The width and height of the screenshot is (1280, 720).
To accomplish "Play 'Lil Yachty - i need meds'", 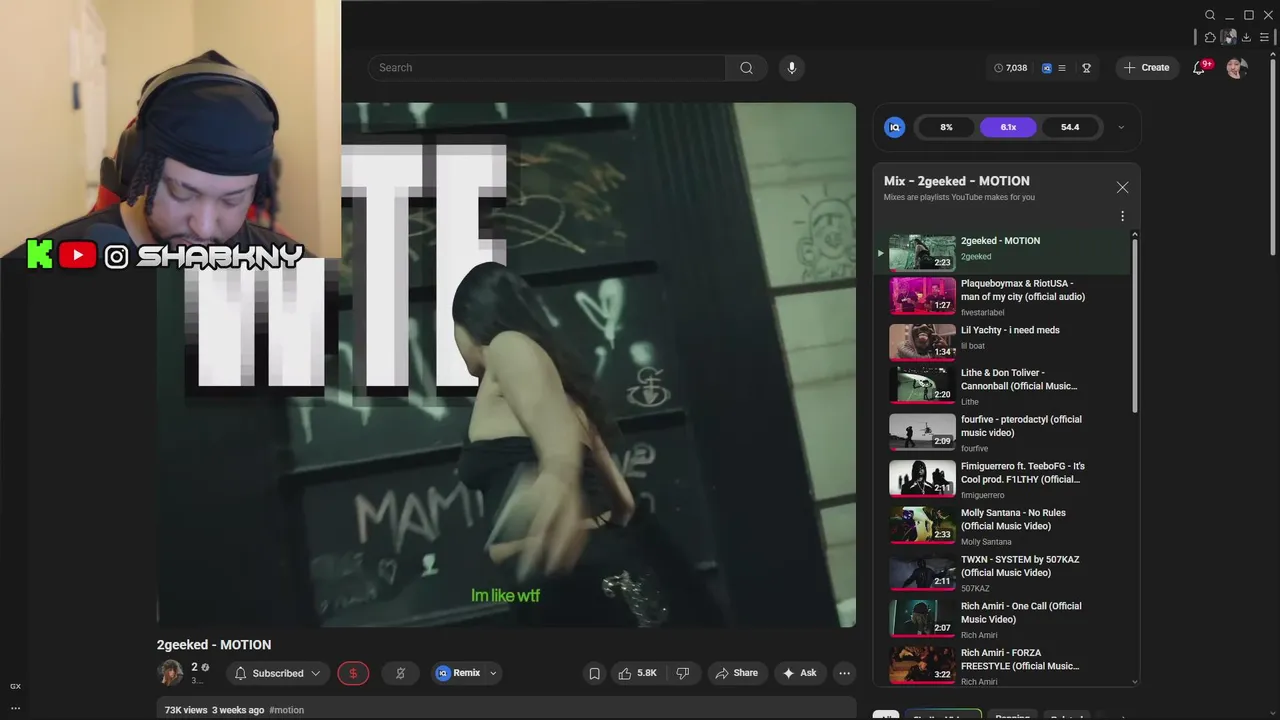I will tap(1003, 341).
